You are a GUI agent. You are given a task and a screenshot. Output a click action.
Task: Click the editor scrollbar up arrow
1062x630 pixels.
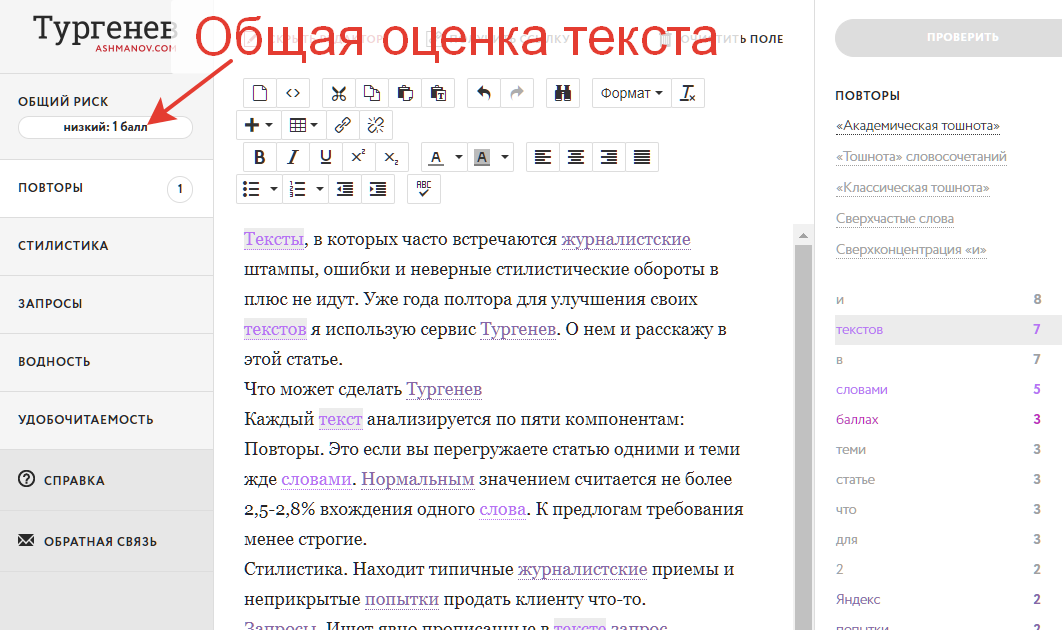(803, 236)
